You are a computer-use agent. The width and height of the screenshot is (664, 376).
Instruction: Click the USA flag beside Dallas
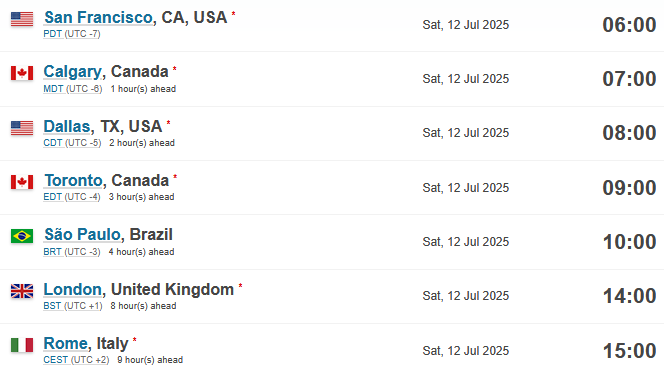point(22,128)
